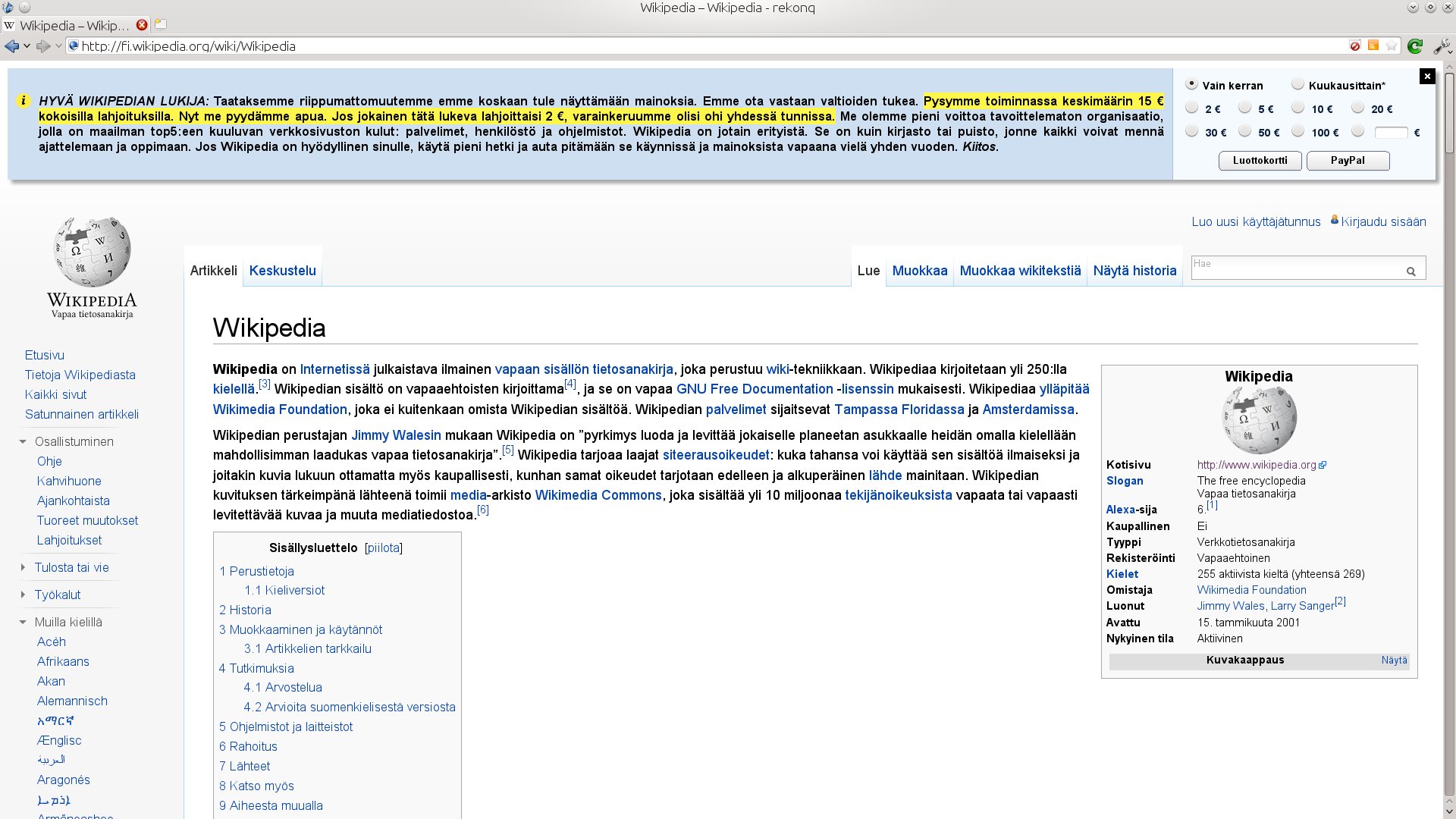The height and width of the screenshot is (819, 1456).
Task: Choose the 2 € donation amount
Action: pyautogui.click(x=1192, y=108)
